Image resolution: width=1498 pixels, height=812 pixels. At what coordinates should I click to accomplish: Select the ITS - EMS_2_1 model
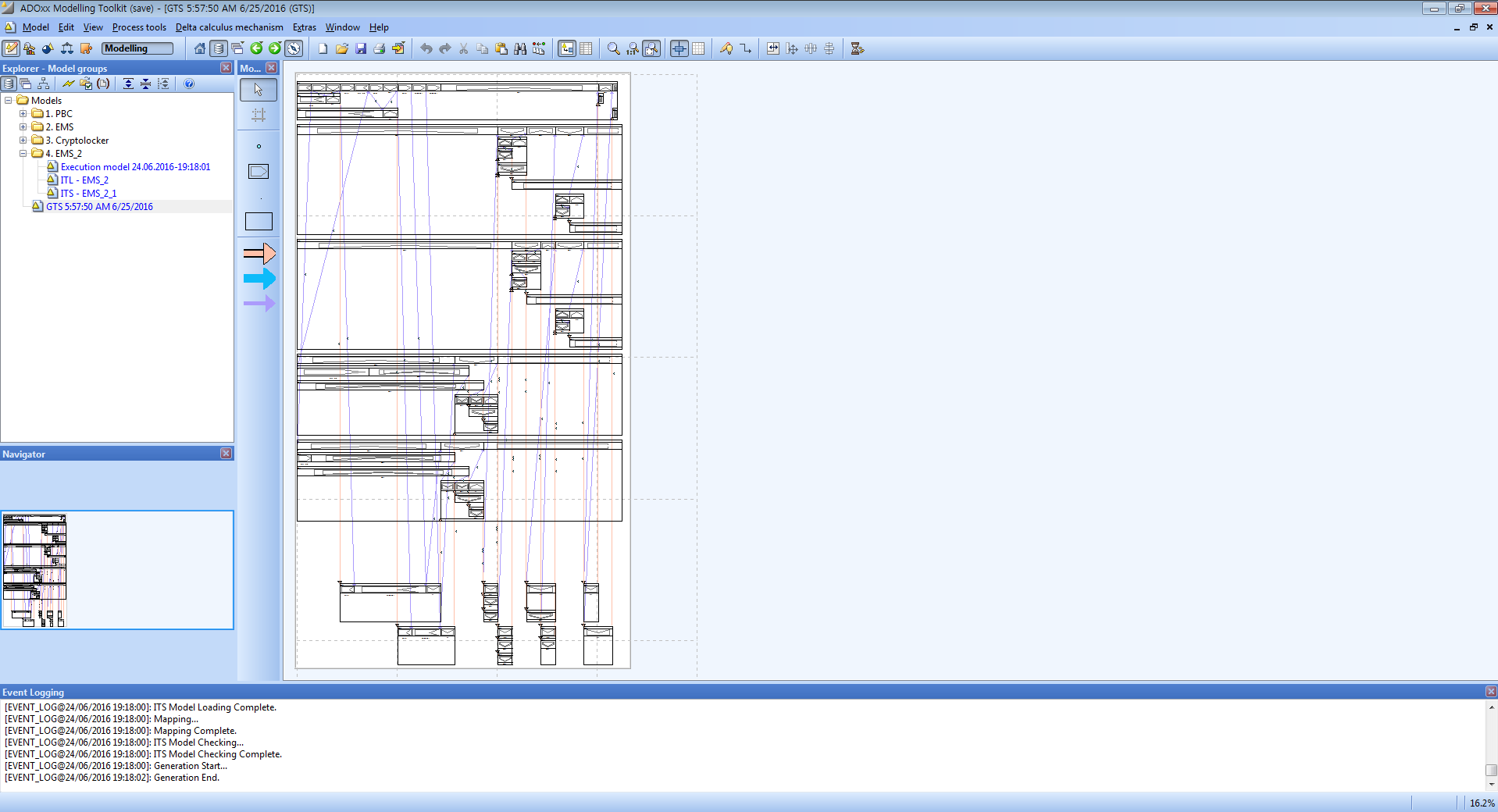point(88,194)
